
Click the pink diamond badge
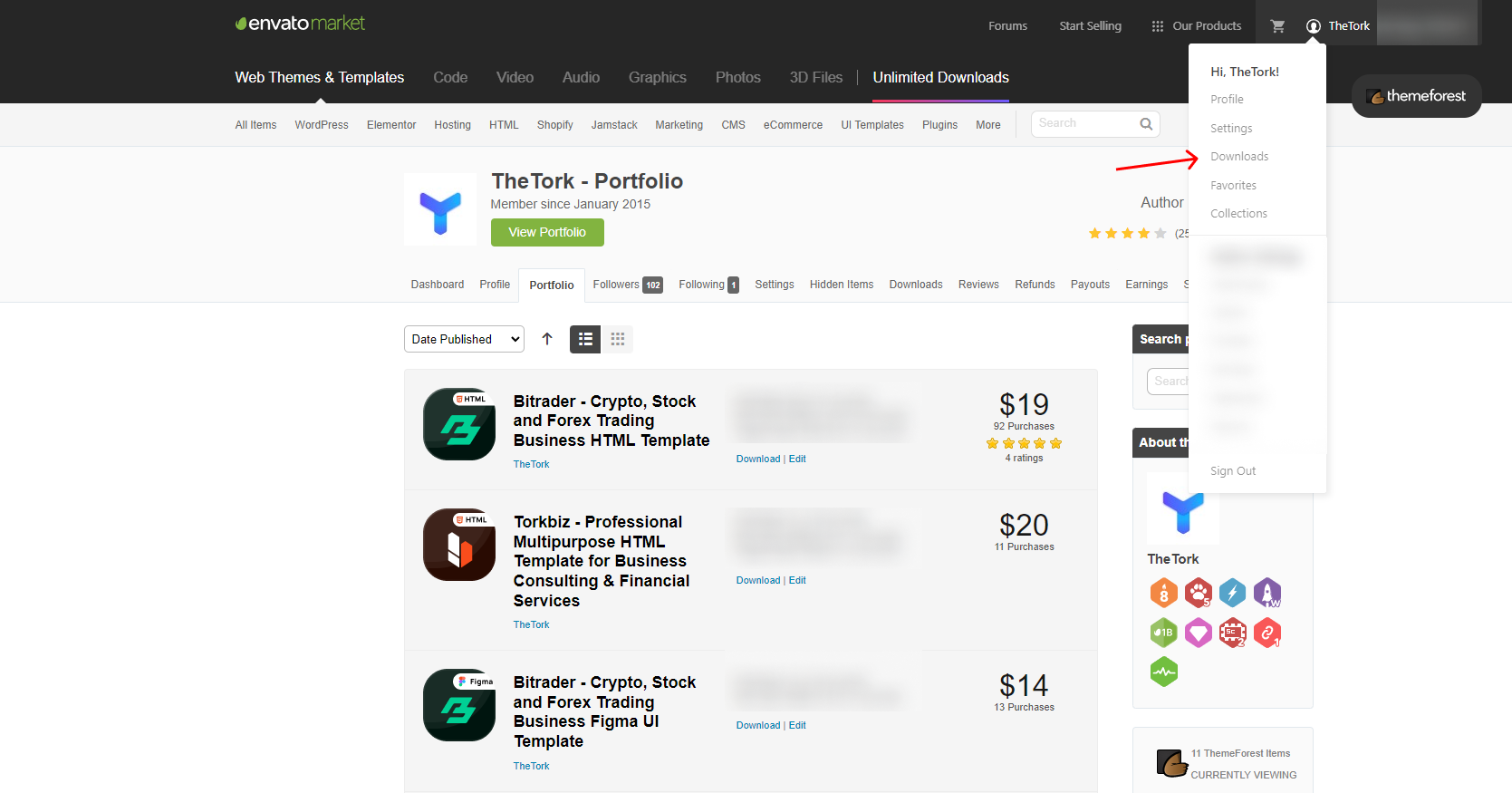tap(1198, 633)
